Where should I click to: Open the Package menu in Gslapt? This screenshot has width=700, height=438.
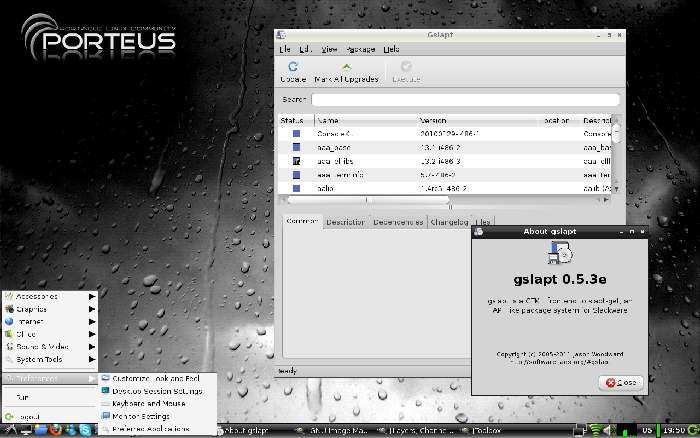(360, 48)
